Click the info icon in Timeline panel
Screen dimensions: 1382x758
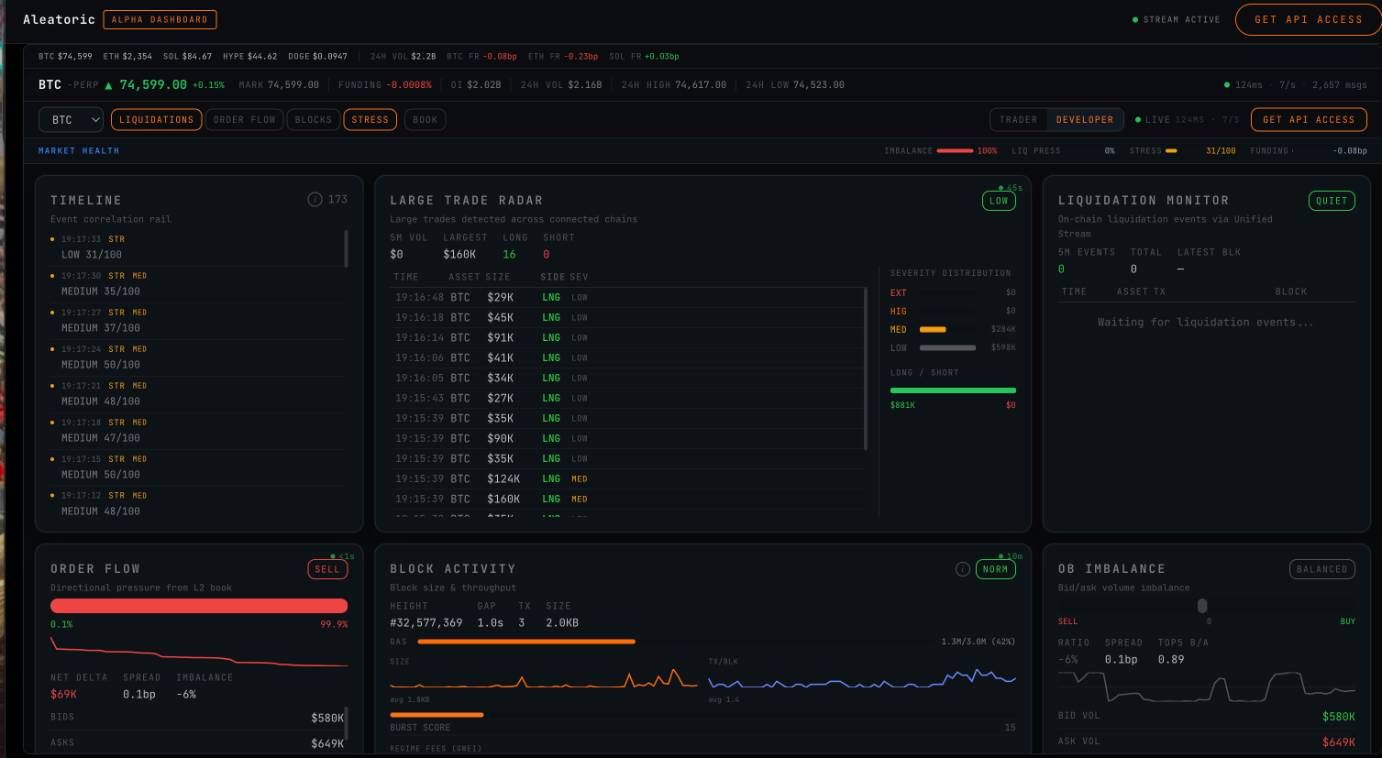pos(315,200)
